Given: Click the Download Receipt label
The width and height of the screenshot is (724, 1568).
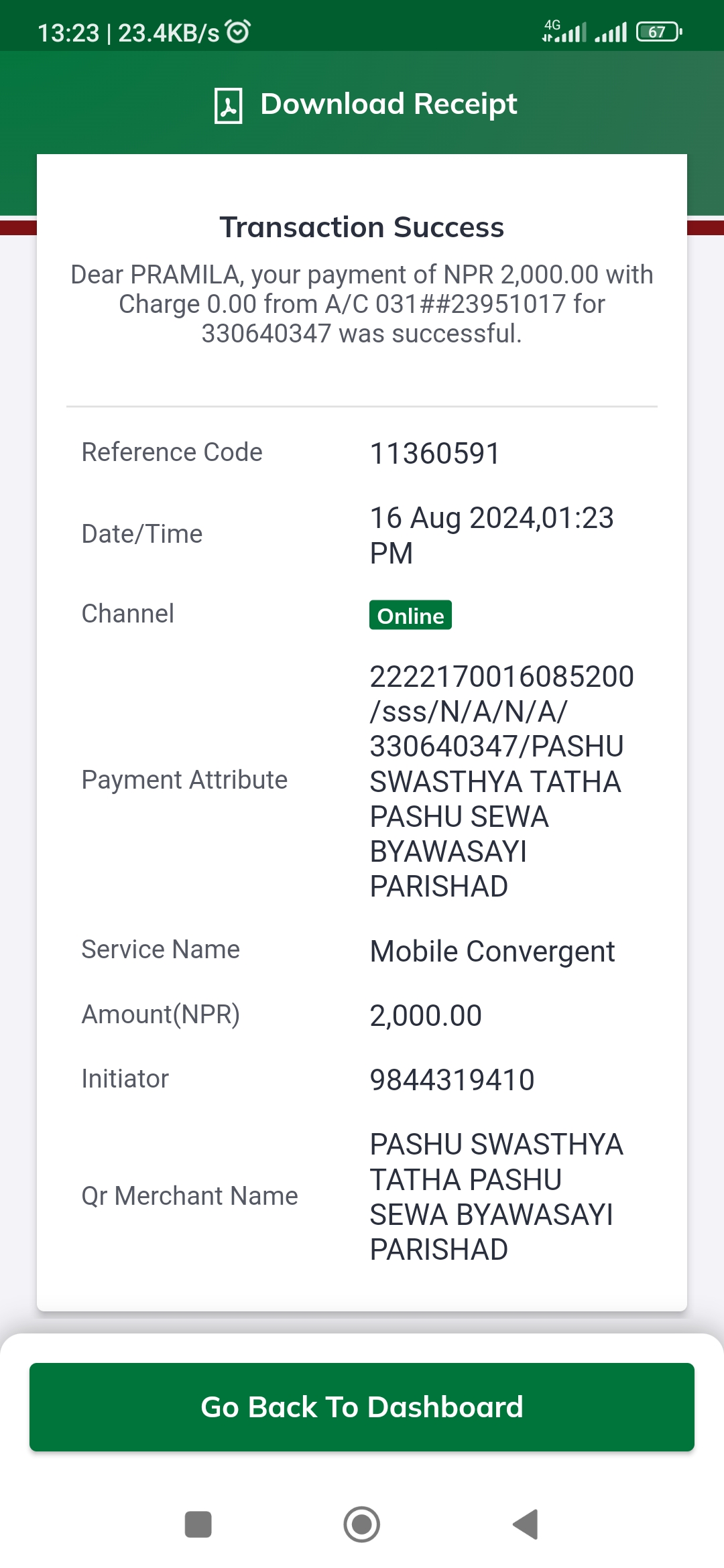Looking at the screenshot, I should tap(389, 104).
